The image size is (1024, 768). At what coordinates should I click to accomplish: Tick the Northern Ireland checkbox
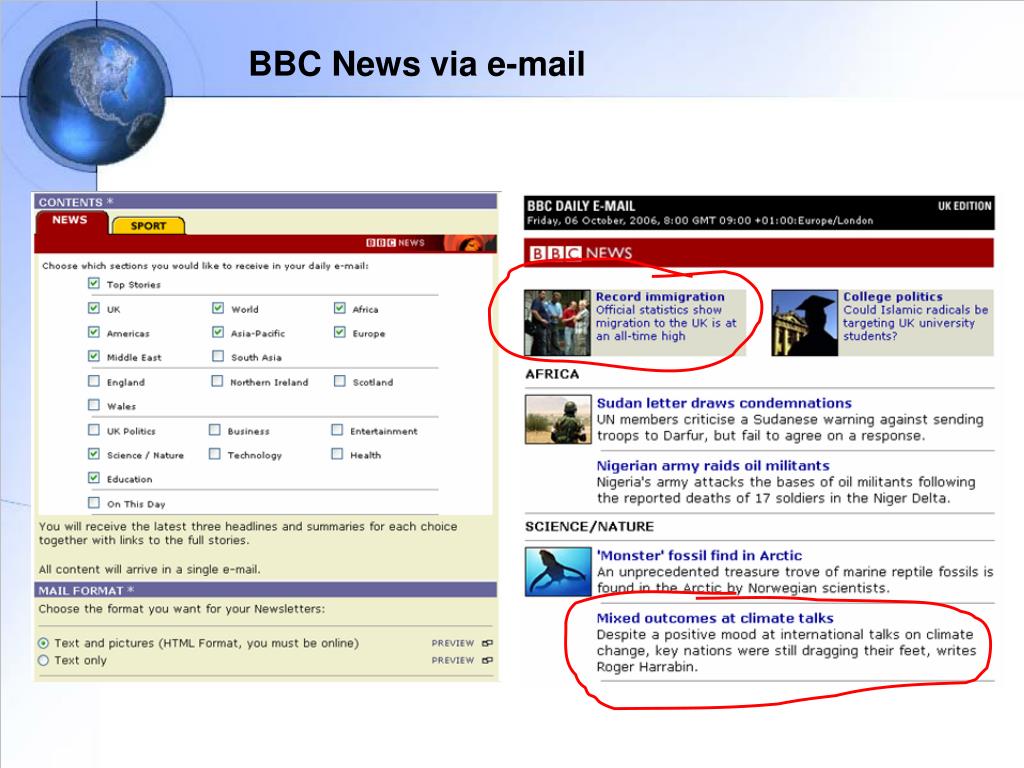[x=217, y=381]
